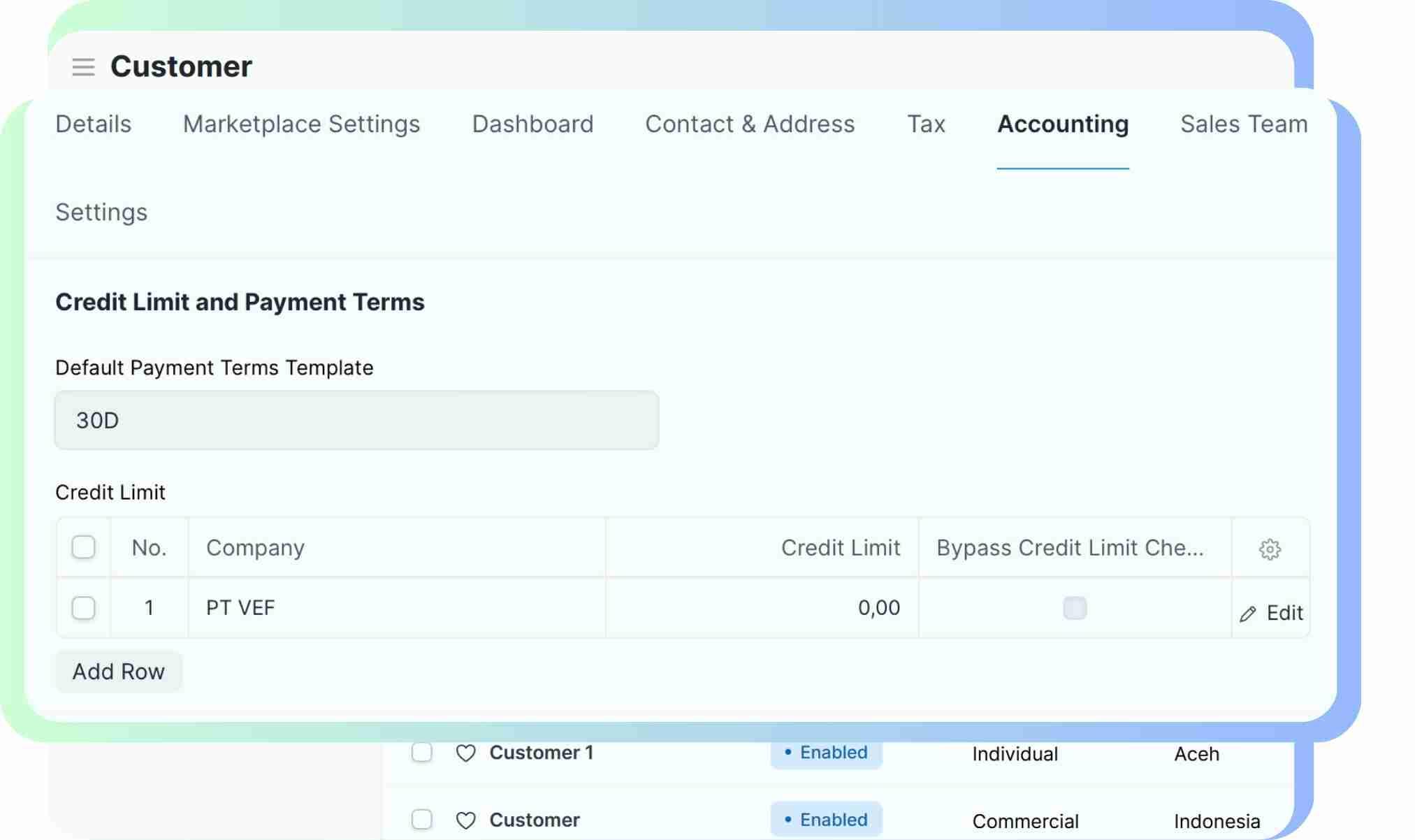This screenshot has width=1415, height=840.
Task: Tick the checkbox beside Commercial Customer row
Action: pyautogui.click(x=421, y=819)
